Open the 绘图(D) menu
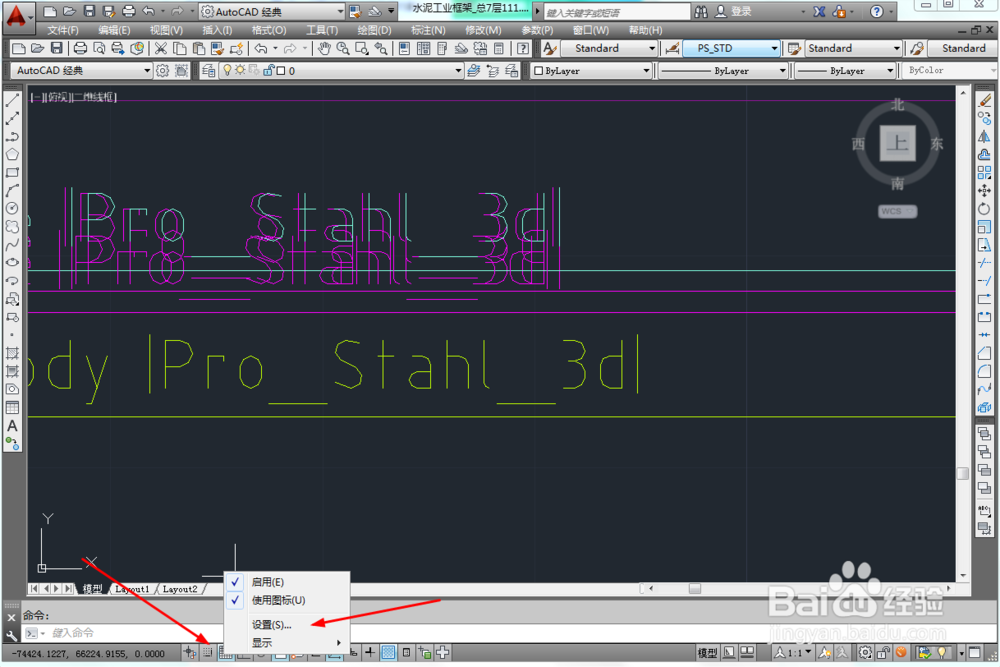The height and width of the screenshot is (667, 1000). coord(374,30)
